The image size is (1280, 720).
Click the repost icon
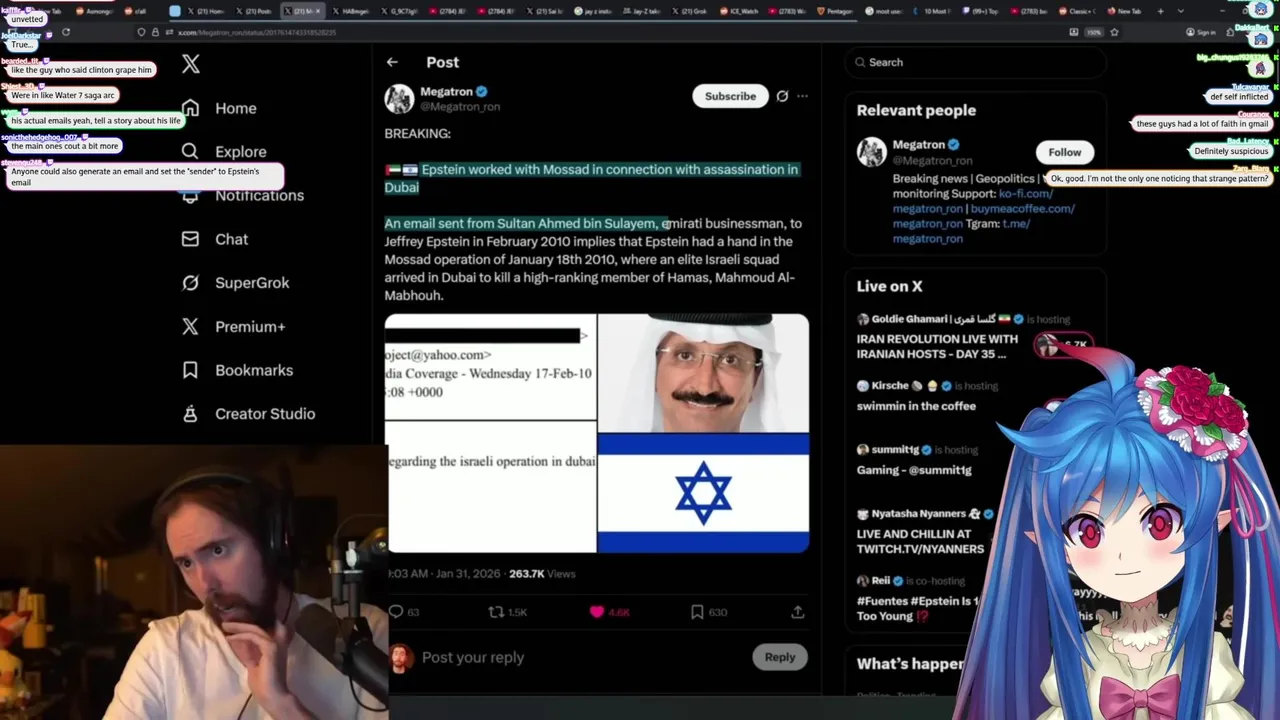pyautogui.click(x=496, y=612)
